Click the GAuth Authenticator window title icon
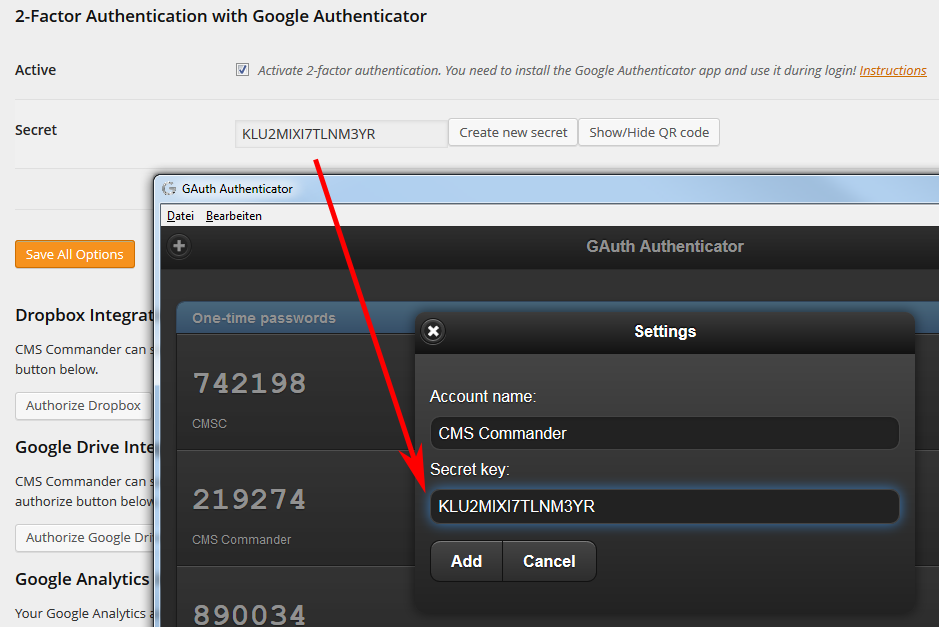 pyautogui.click(x=169, y=189)
